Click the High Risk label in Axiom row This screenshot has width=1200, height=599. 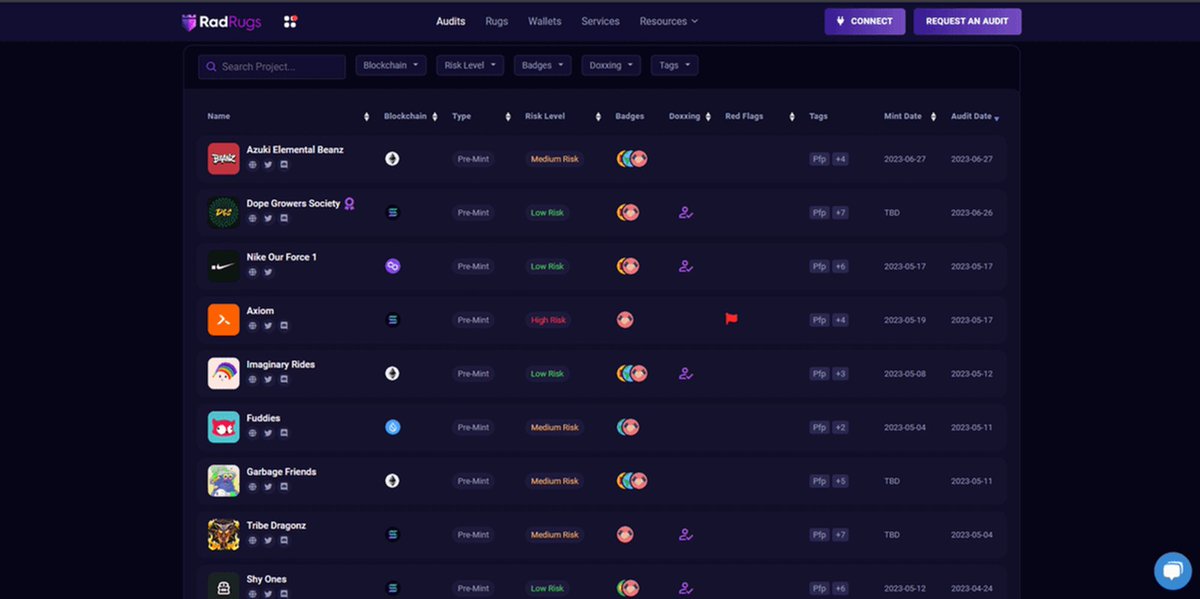coord(548,320)
